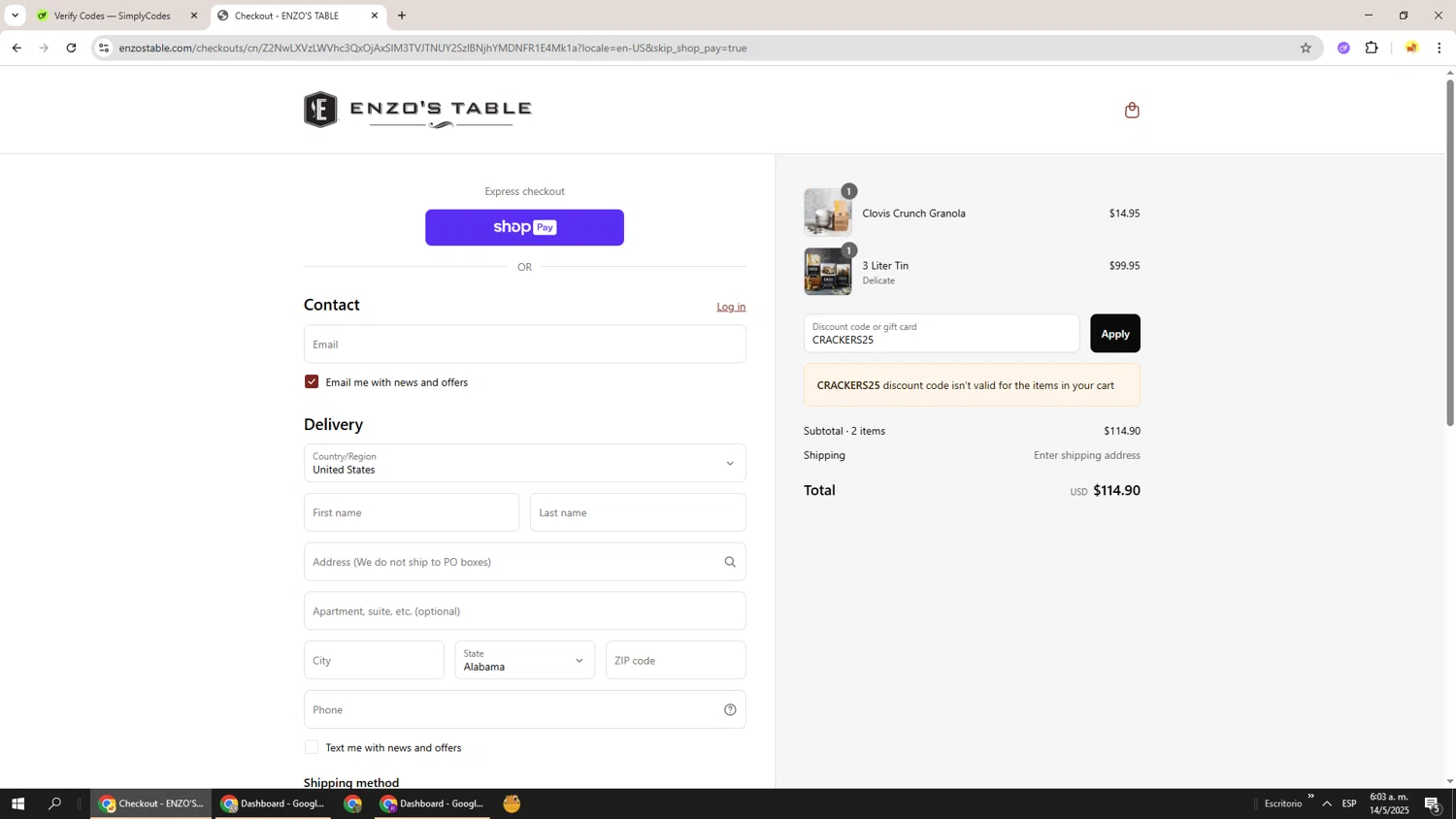Open the unlabeled Chrome taskbar icon

tap(352, 803)
